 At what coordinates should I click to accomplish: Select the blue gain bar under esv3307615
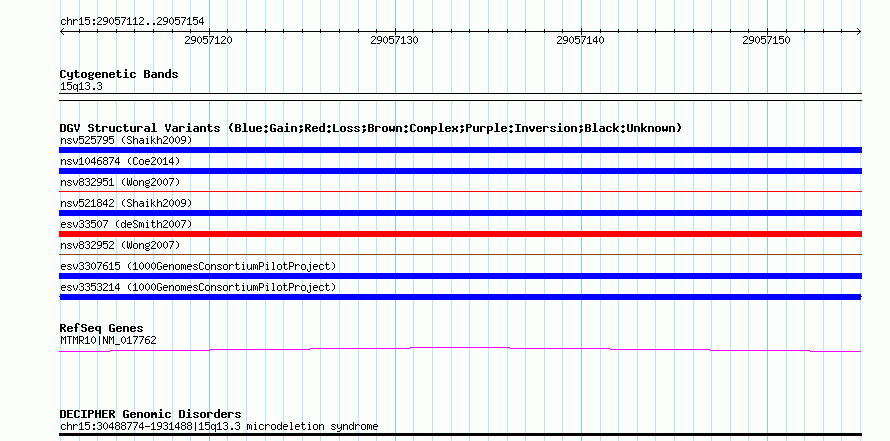[460, 276]
